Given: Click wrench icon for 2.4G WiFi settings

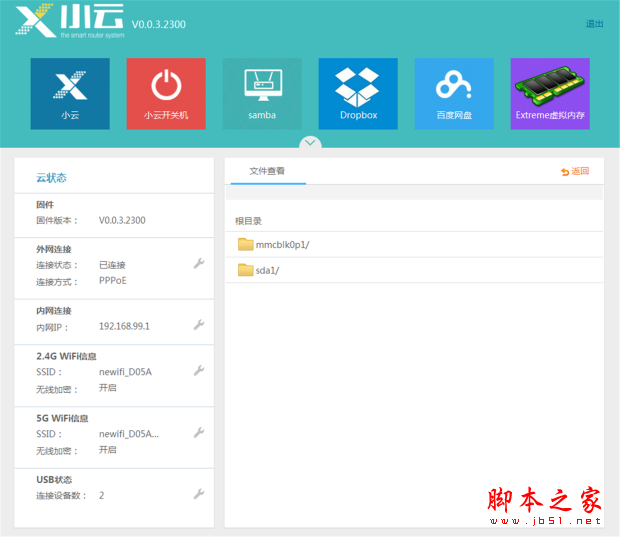Looking at the screenshot, I should (199, 371).
